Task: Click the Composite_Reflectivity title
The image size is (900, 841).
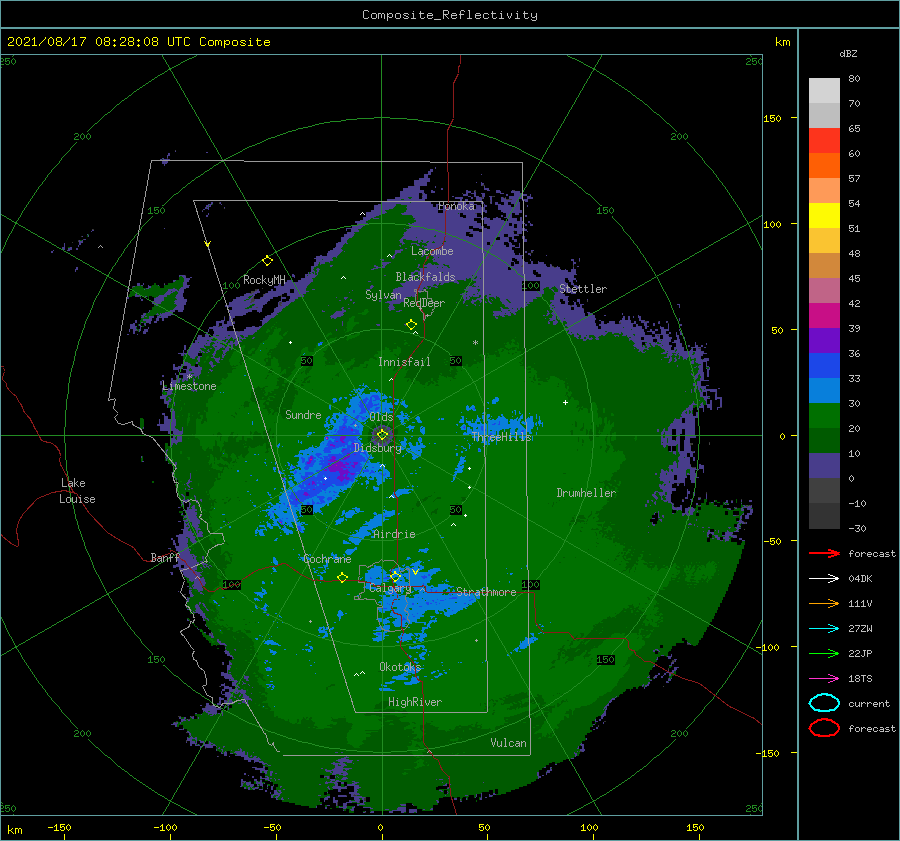Action: tap(450, 15)
